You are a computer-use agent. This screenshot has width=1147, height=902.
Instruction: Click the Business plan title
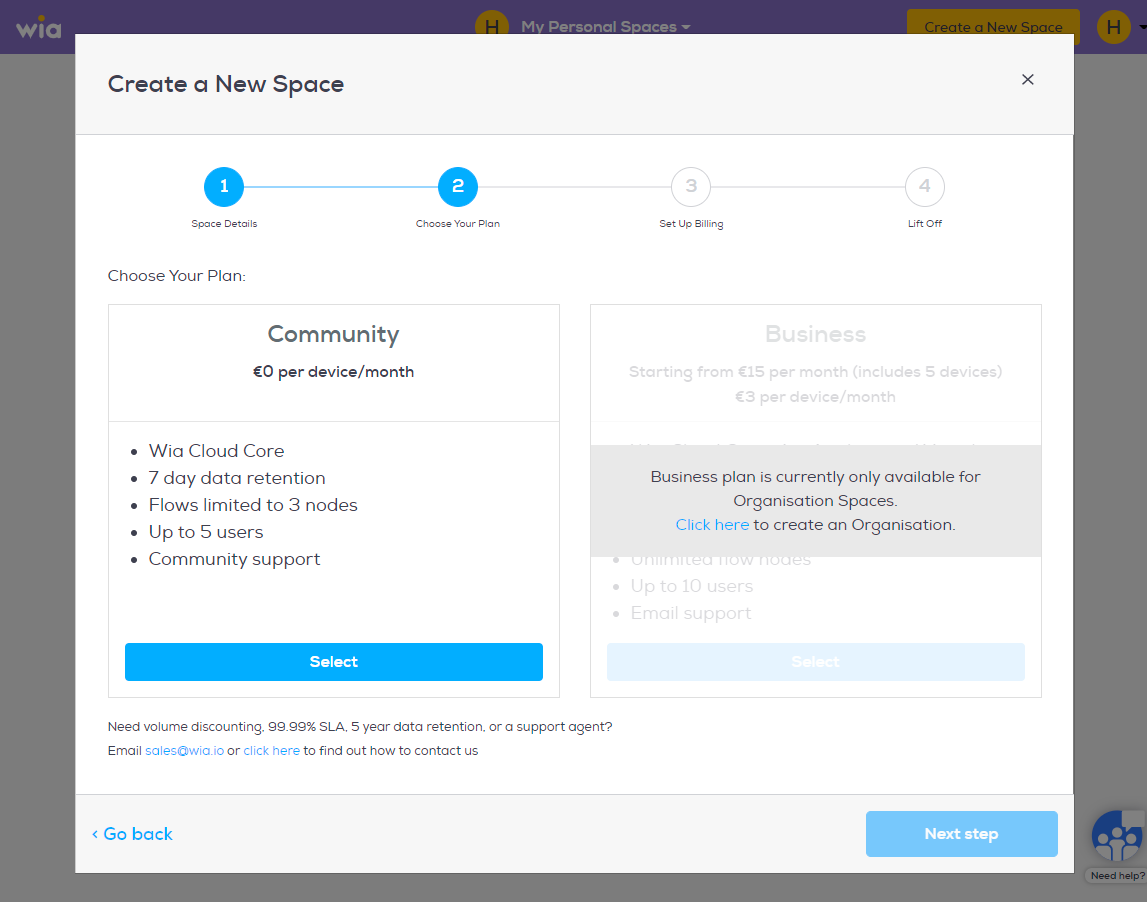tap(816, 334)
